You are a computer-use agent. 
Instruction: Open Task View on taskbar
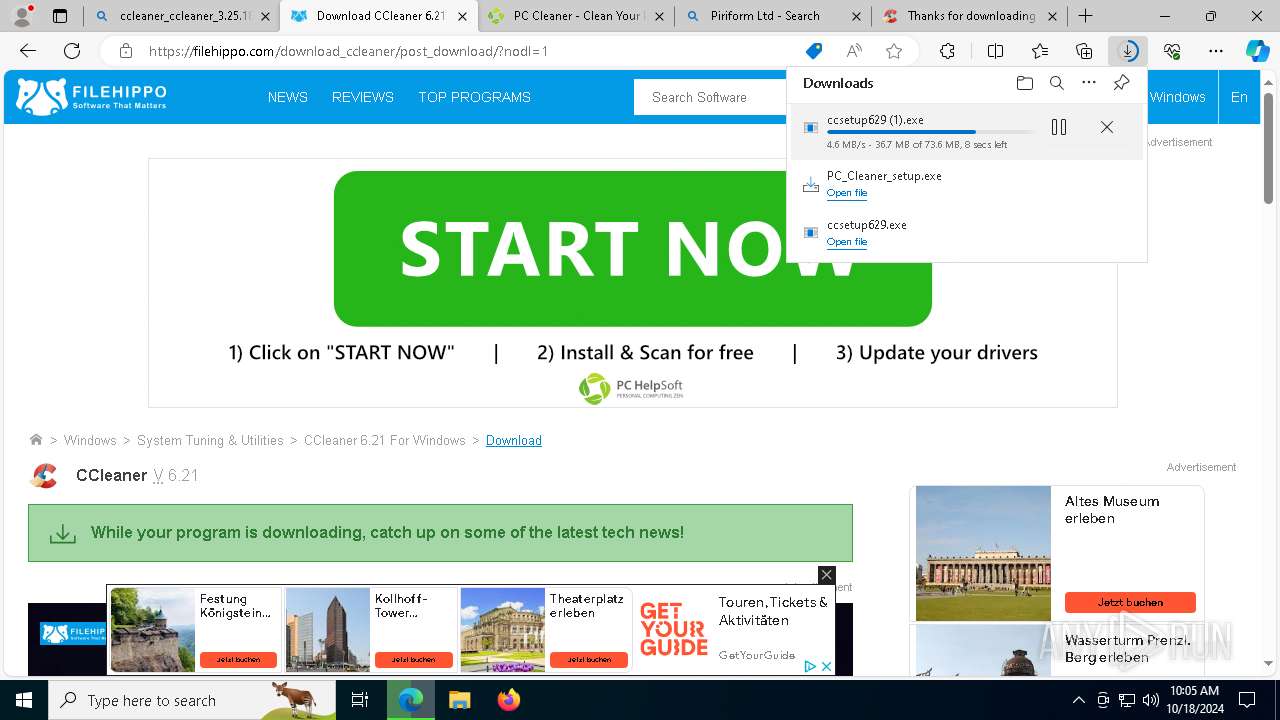coord(360,700)
